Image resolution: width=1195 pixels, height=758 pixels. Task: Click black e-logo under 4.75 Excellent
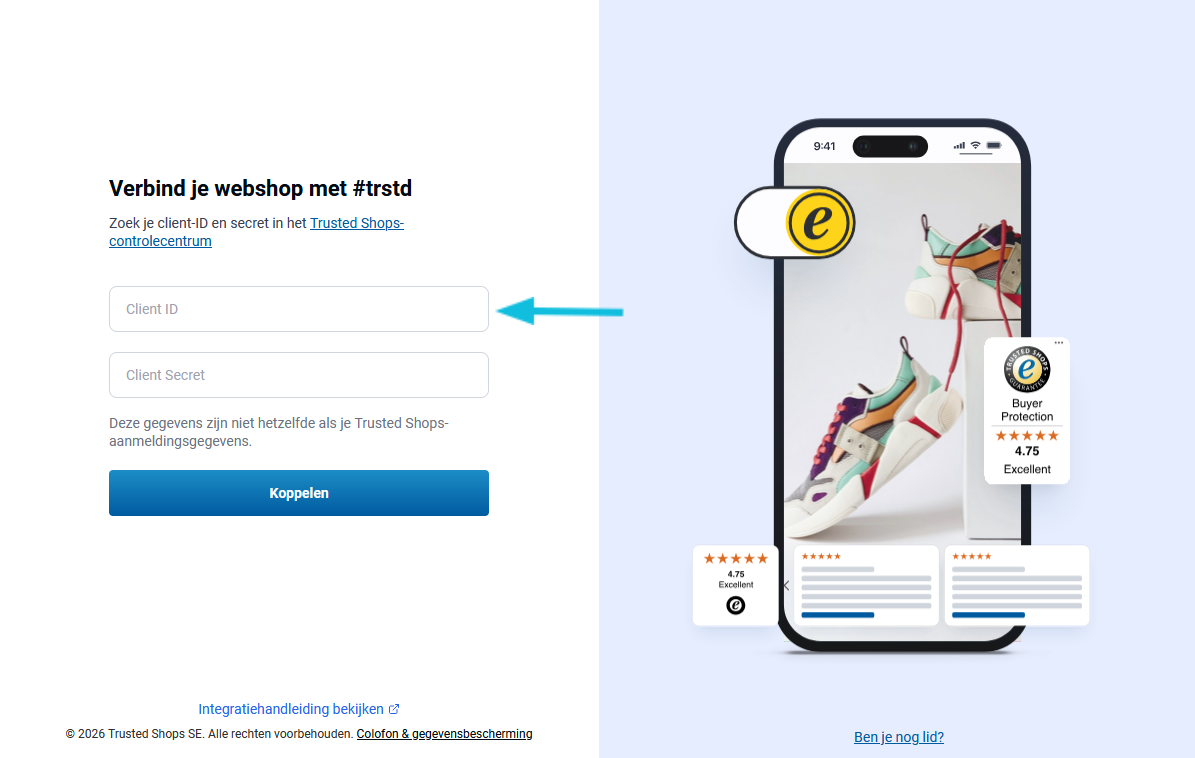tap(735, 605)
